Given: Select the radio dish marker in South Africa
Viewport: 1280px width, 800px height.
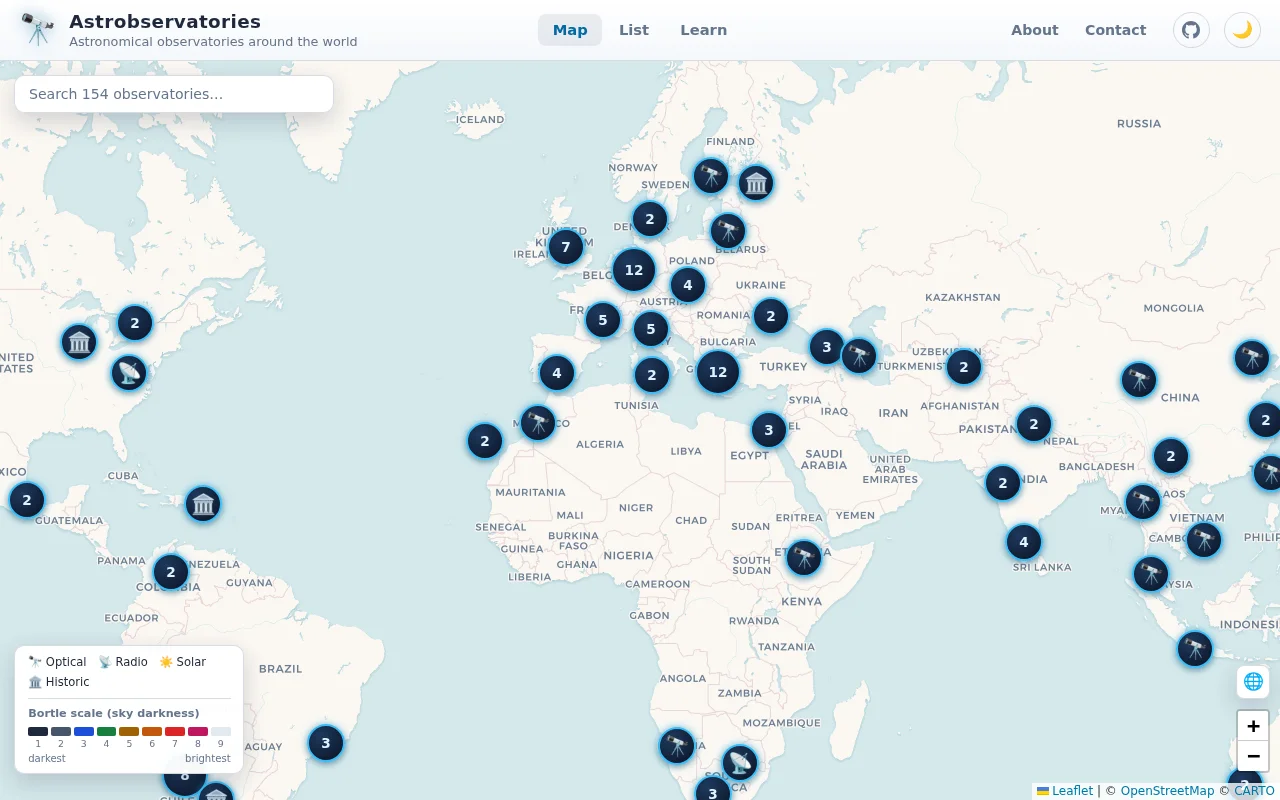Looking at the screenshot, I should (x=740, y=763).
